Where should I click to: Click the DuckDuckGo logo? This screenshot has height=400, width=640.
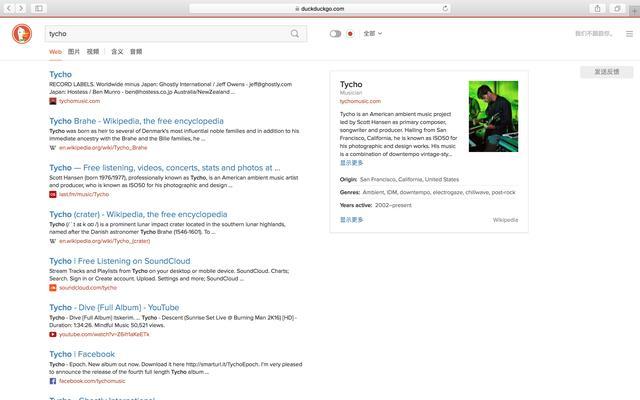[22, 34]
